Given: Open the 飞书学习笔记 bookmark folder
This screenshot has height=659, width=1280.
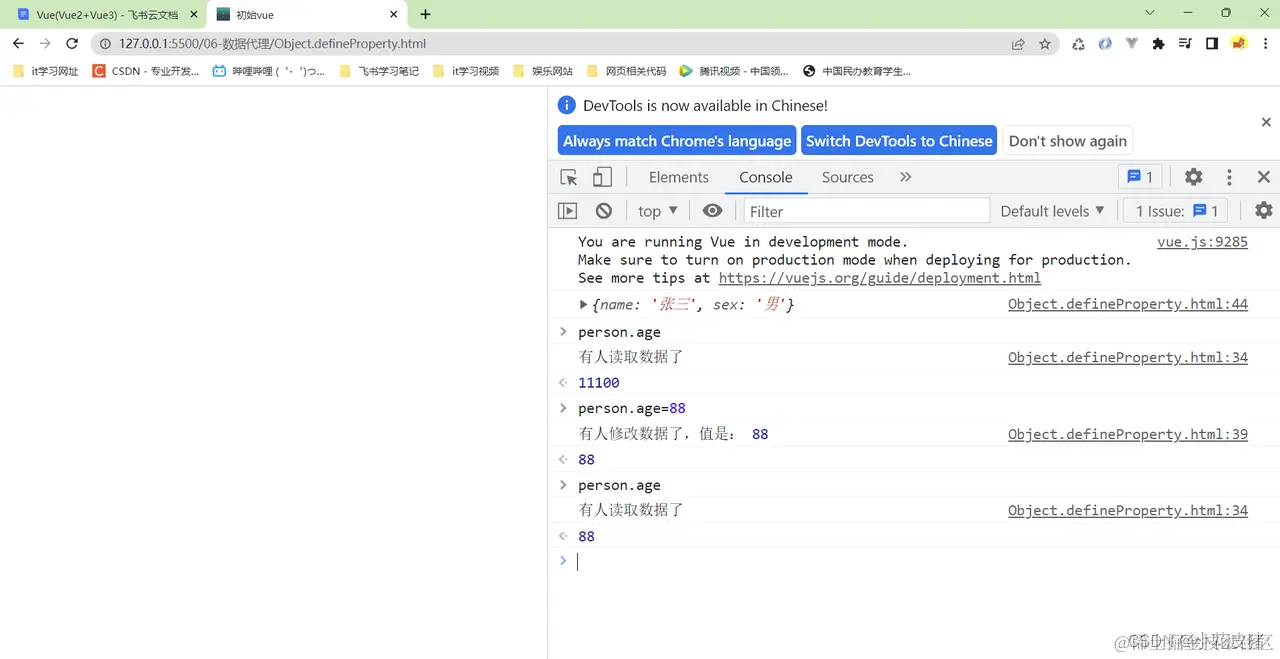Looking at the screenshot, I should (x=380, y=71).
